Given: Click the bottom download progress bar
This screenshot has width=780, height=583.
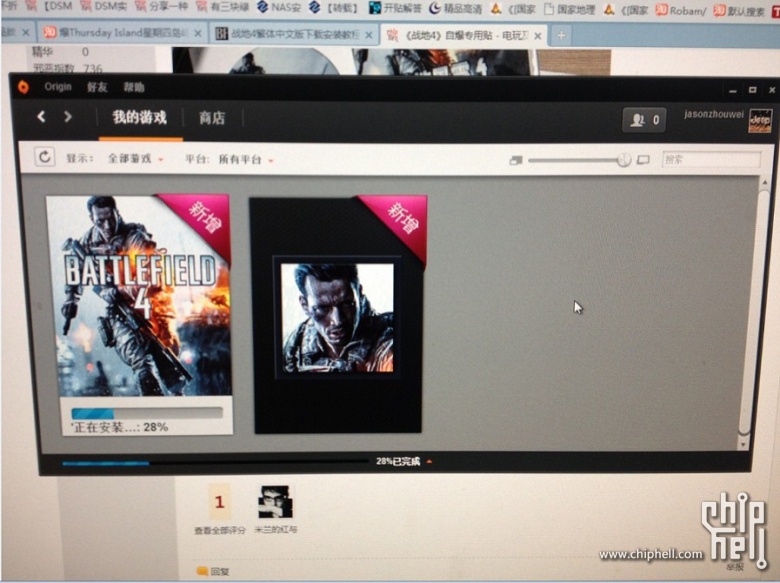Looking at the screenshot, I should (x=215, y=463).
